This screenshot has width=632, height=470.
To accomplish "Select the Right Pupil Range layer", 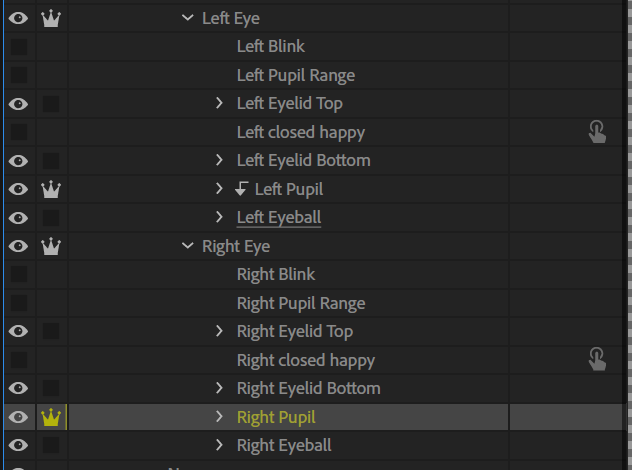I will click(x=301, y=304).
